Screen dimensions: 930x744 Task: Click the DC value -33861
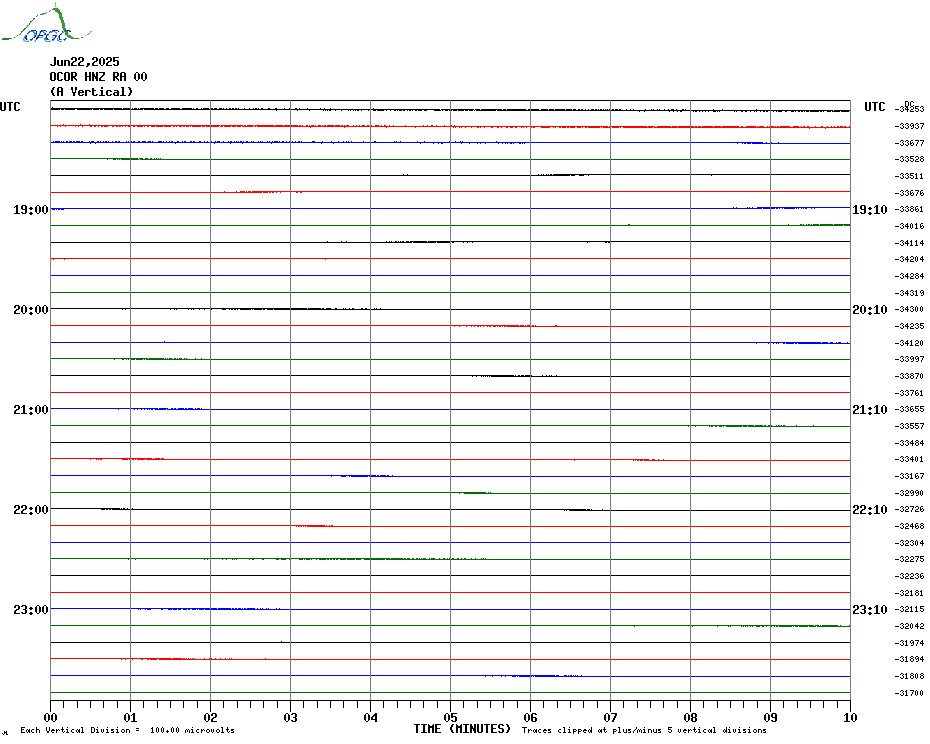(909, 209)
